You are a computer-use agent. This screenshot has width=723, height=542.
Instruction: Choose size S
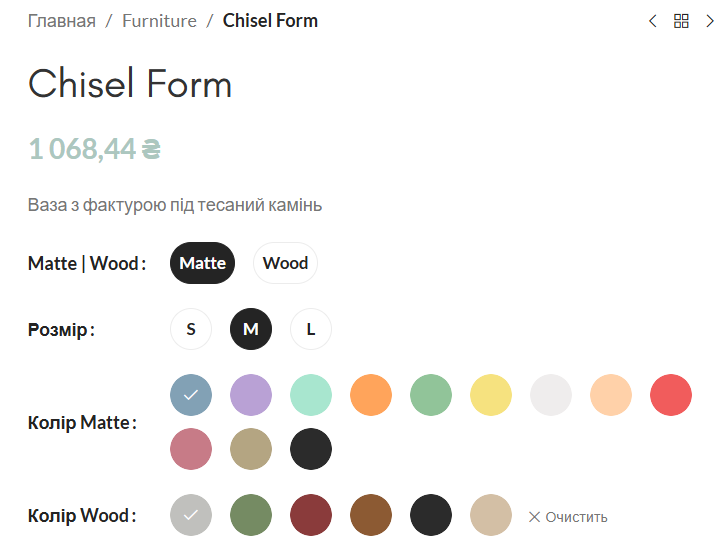191,329
